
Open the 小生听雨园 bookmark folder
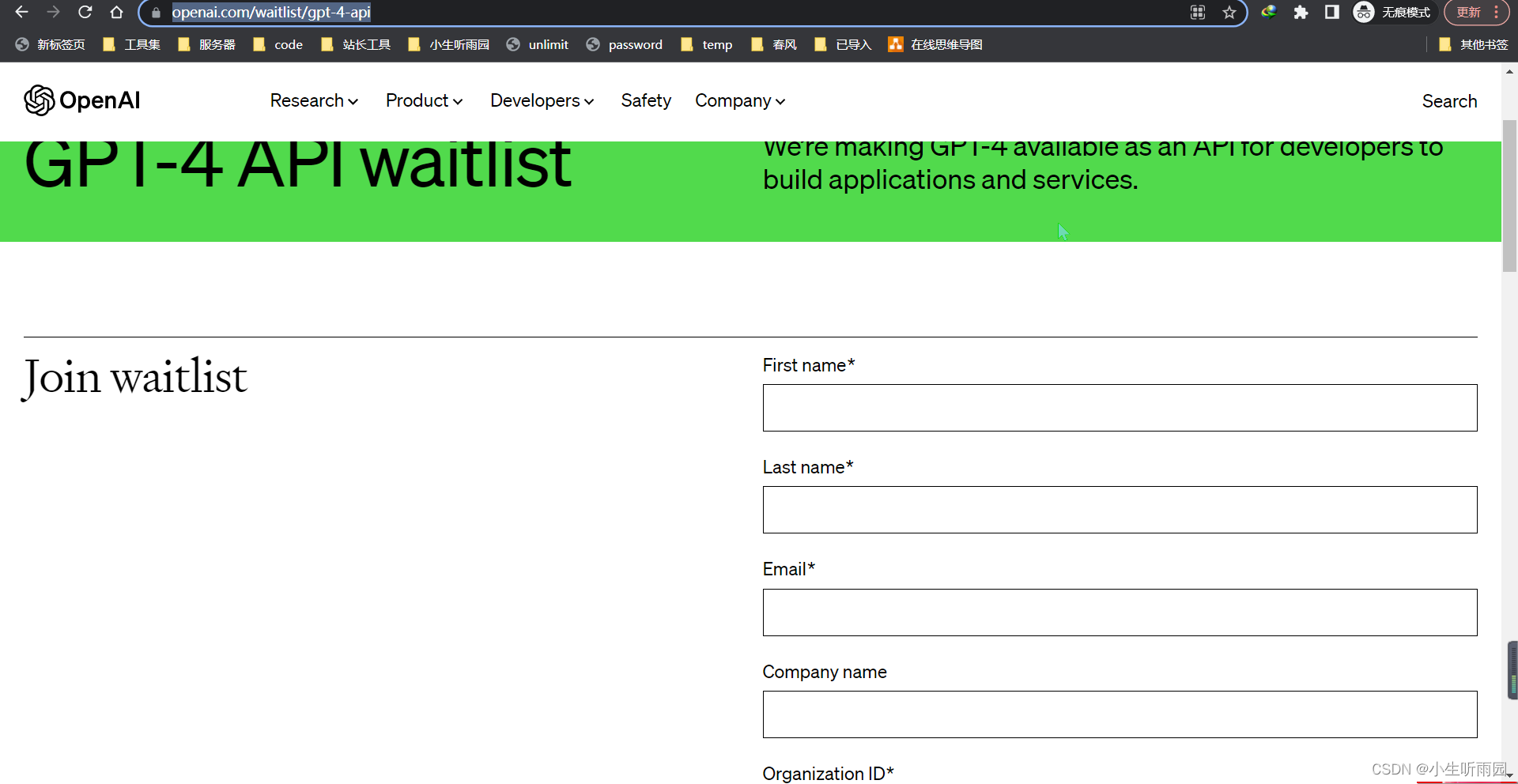click(449, 44)
